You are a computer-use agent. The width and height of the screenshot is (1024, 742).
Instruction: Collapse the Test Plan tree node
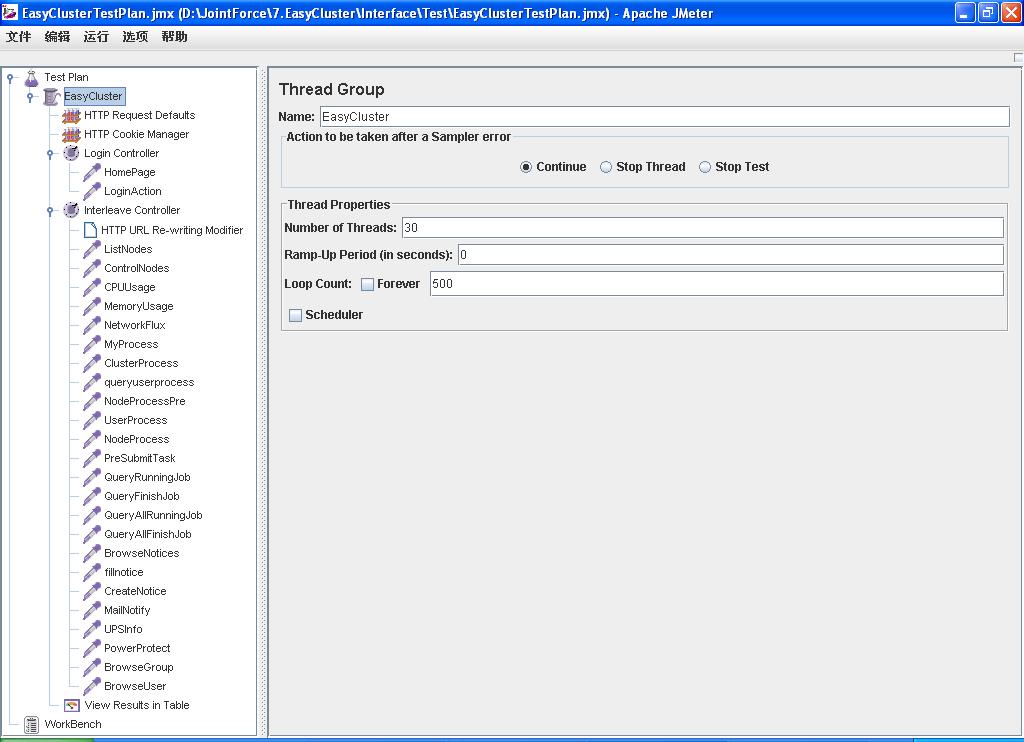[10, 78]
